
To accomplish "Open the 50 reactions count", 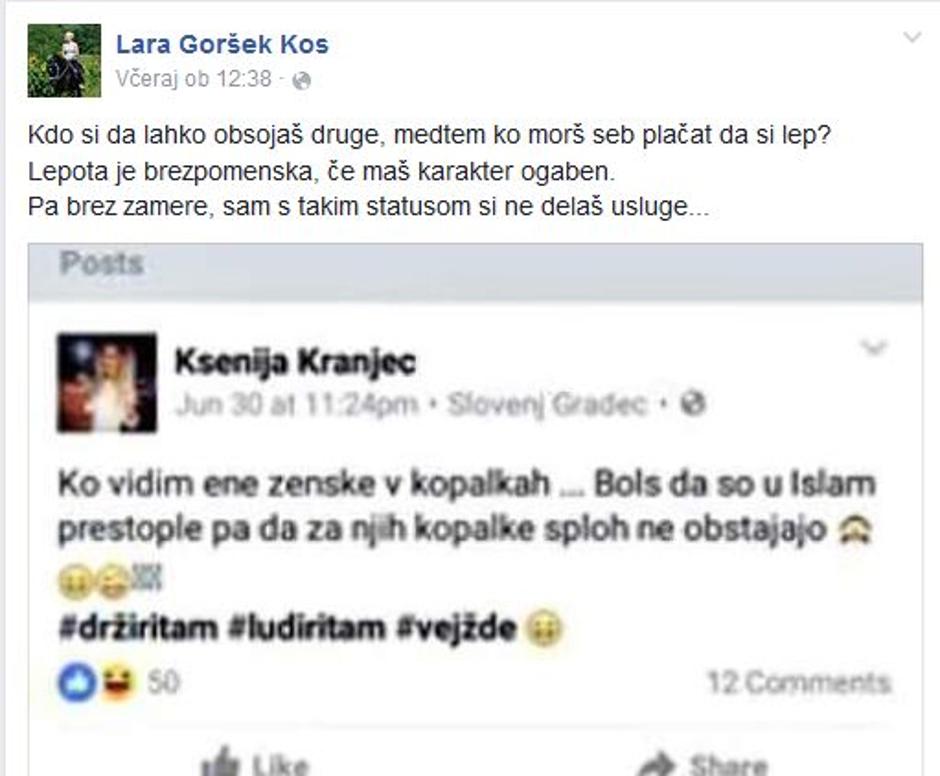I will pos(164,682).
